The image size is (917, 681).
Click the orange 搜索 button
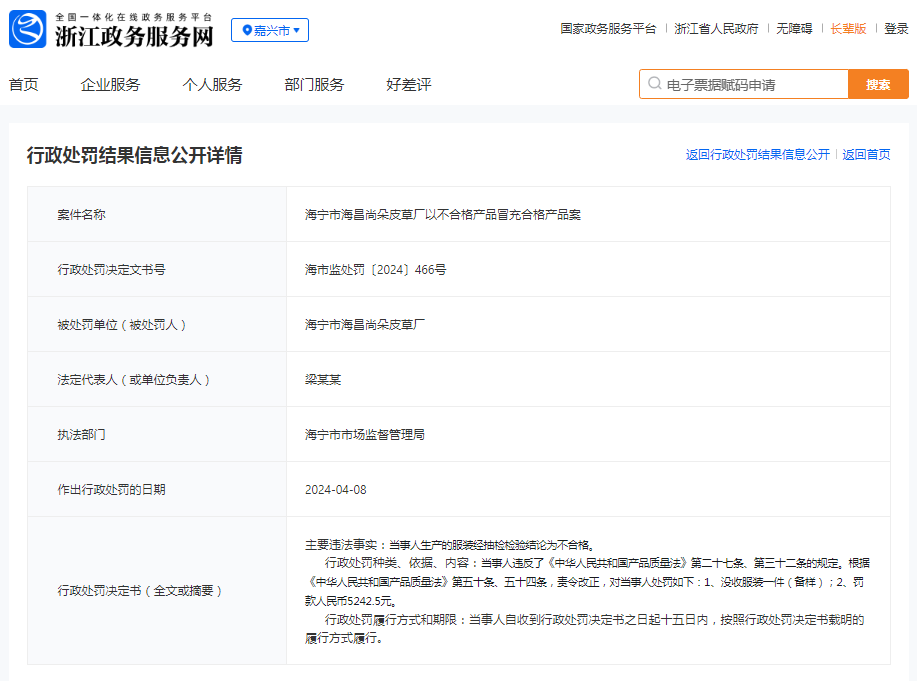click(x=878, y=84)
